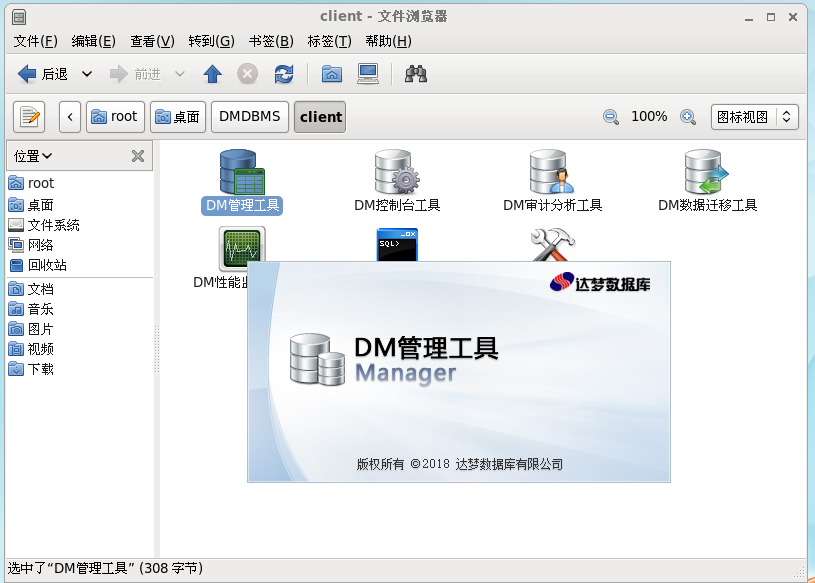Viewport: 815px width, 583px height.
Task: Open the 书签 menu
Action: click(x=270, y=41)
